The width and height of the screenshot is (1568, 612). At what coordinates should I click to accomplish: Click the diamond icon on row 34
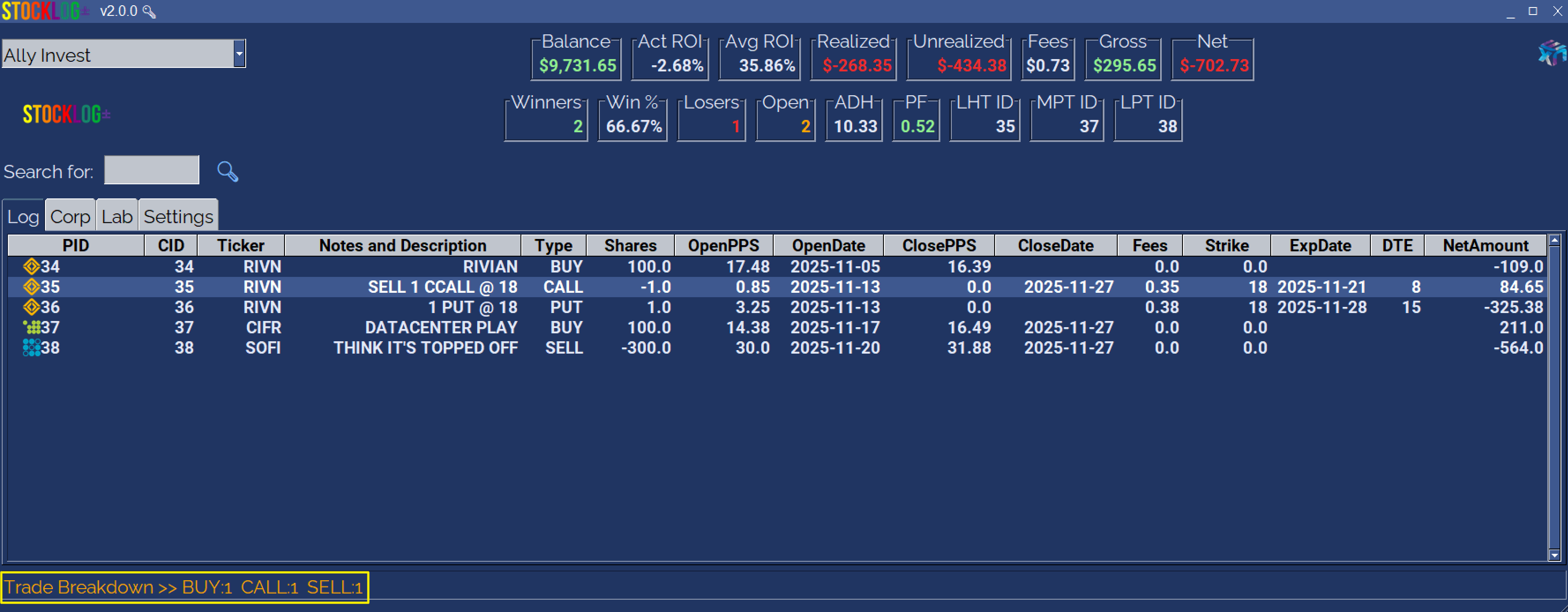[x=31, y=266]
